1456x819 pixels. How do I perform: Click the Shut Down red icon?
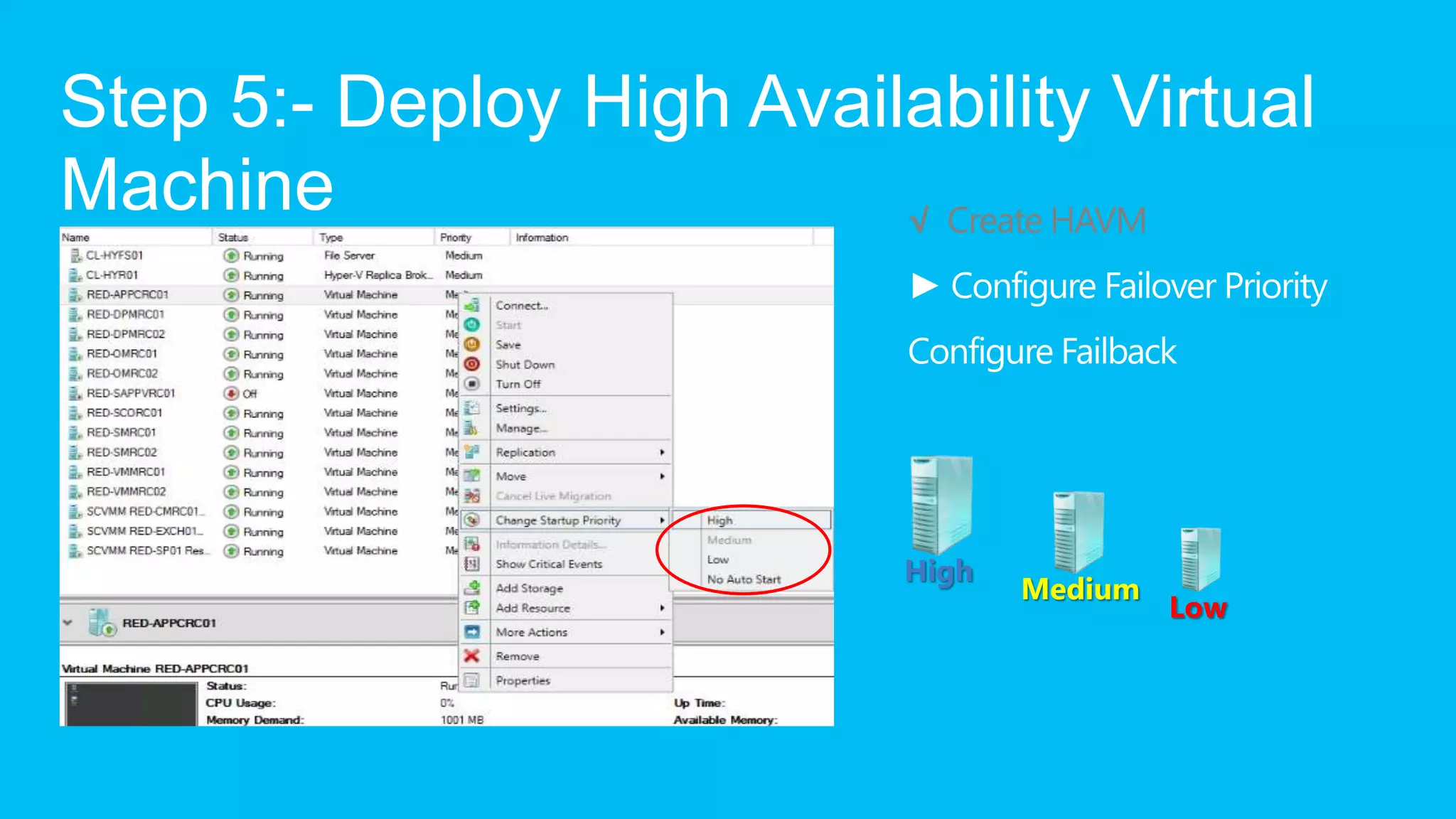472,364
